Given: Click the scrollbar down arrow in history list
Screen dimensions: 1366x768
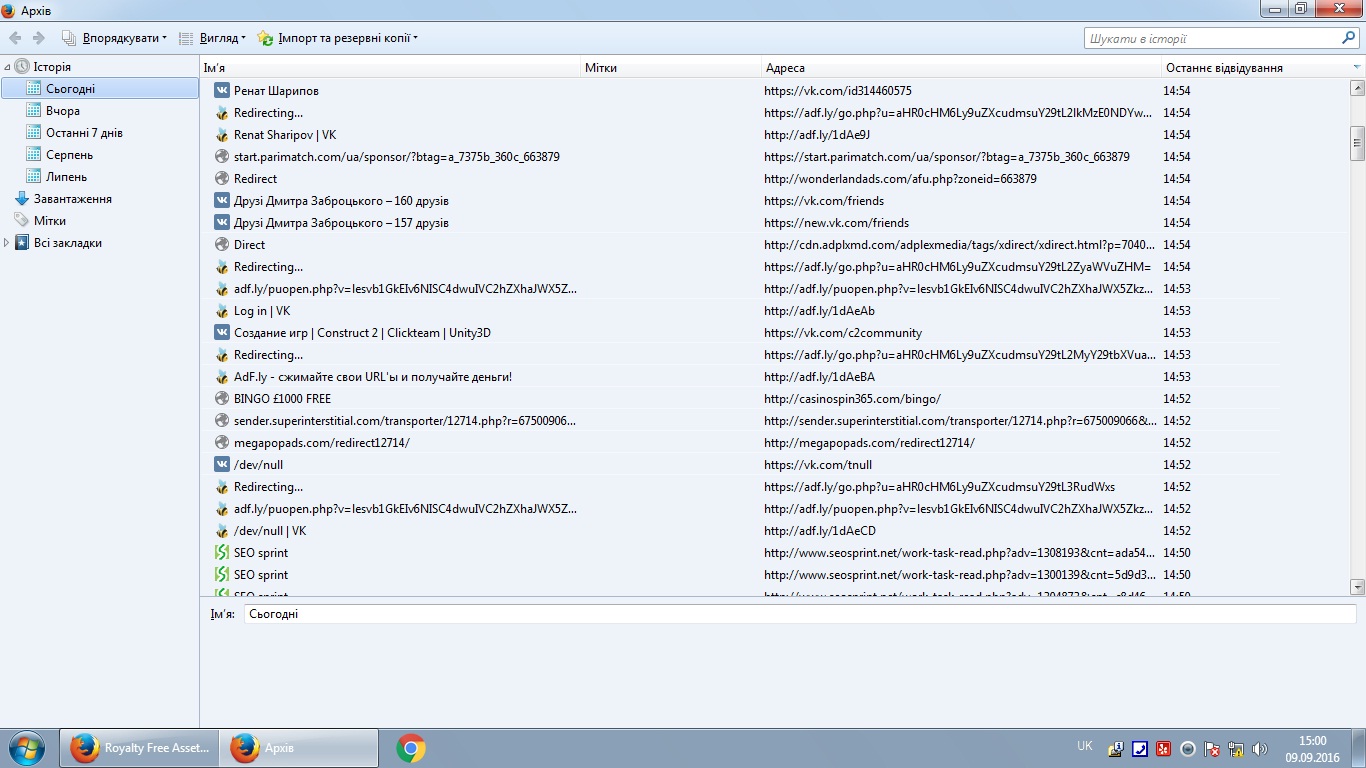Looking at the screenshot, I should tap(1357, 587).
